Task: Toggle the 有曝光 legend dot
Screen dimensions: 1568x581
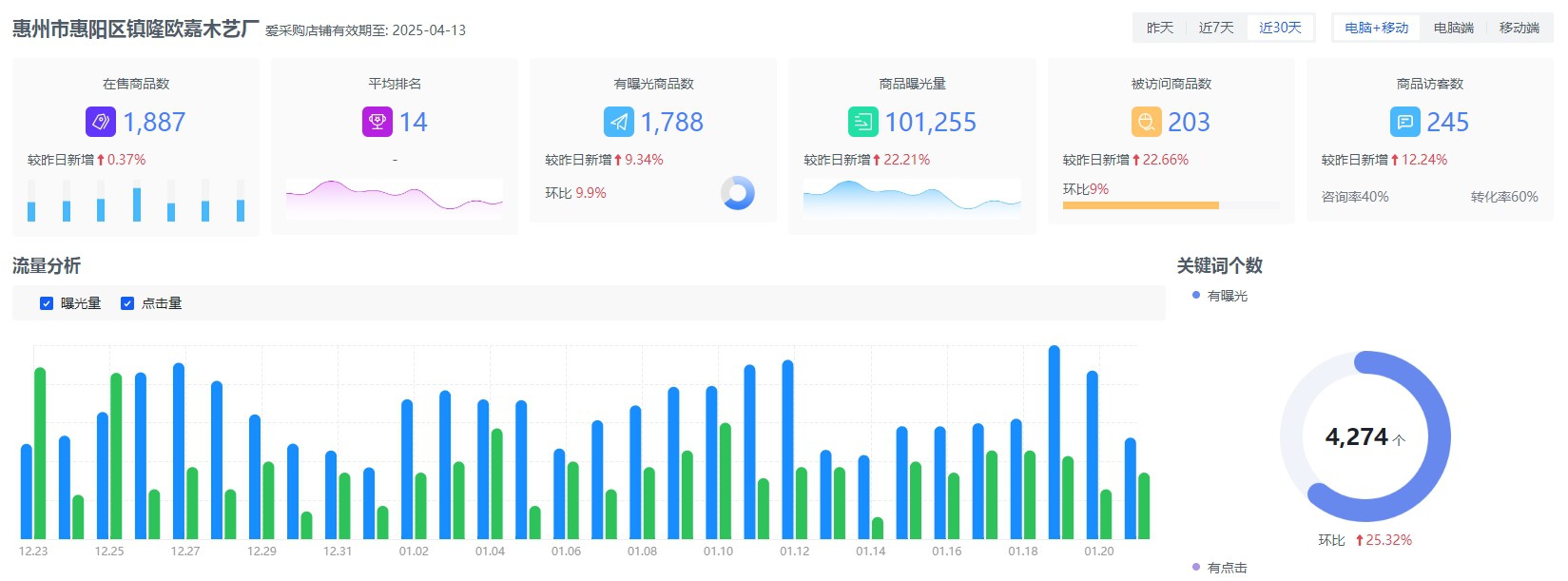Action: (x=1196, y=296)
